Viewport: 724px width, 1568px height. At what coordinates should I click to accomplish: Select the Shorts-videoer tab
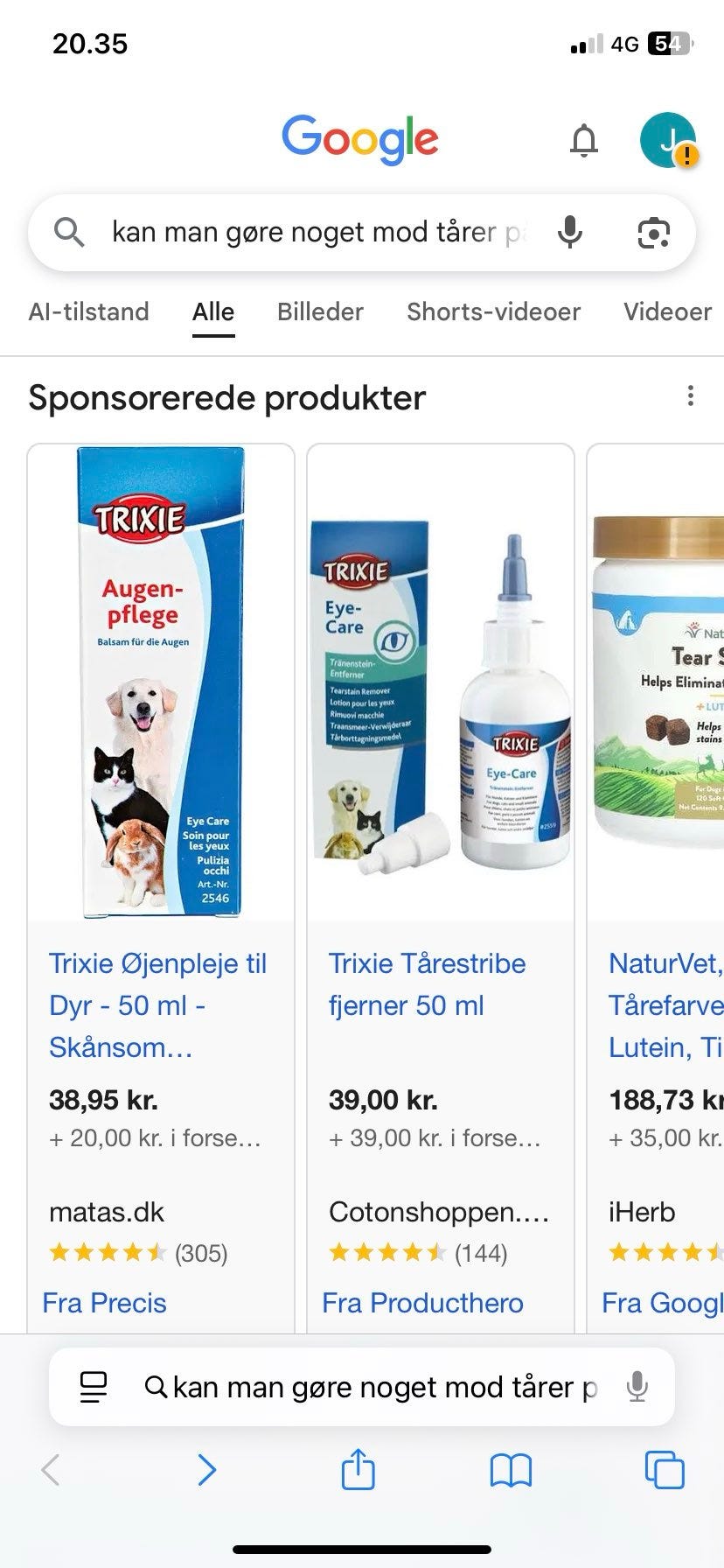(x=493, y=311)
